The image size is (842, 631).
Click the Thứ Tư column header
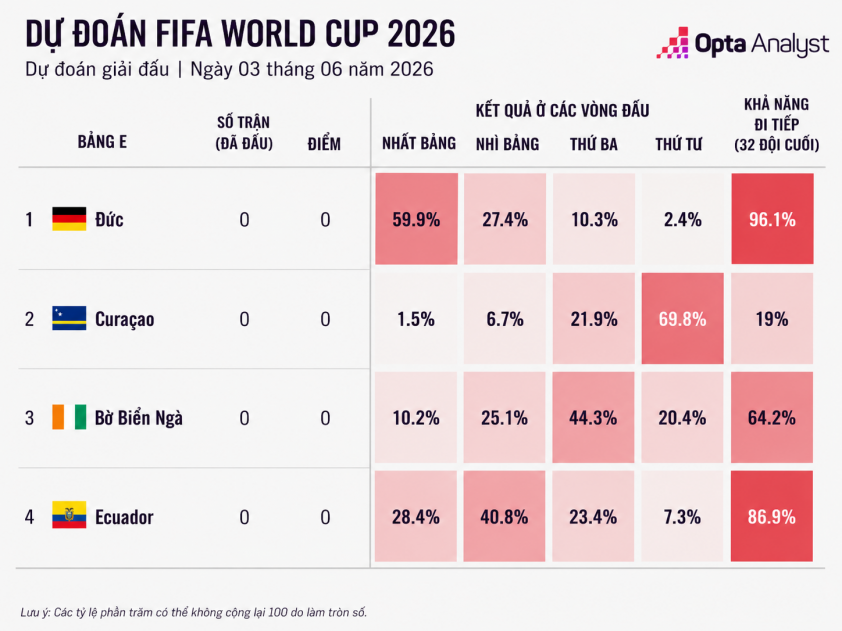click(x=679, y=144)
